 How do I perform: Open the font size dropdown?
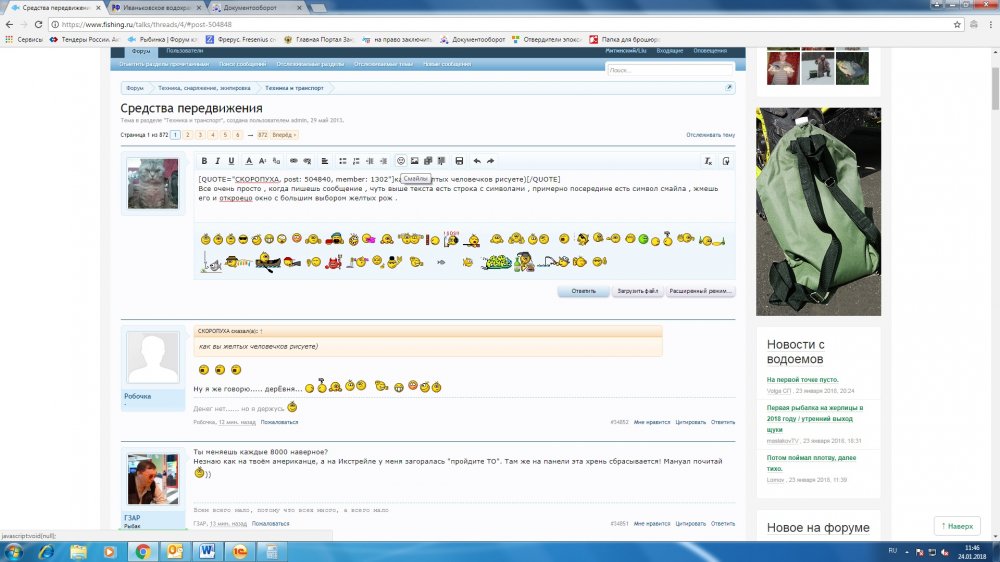[x=263, y=161]
